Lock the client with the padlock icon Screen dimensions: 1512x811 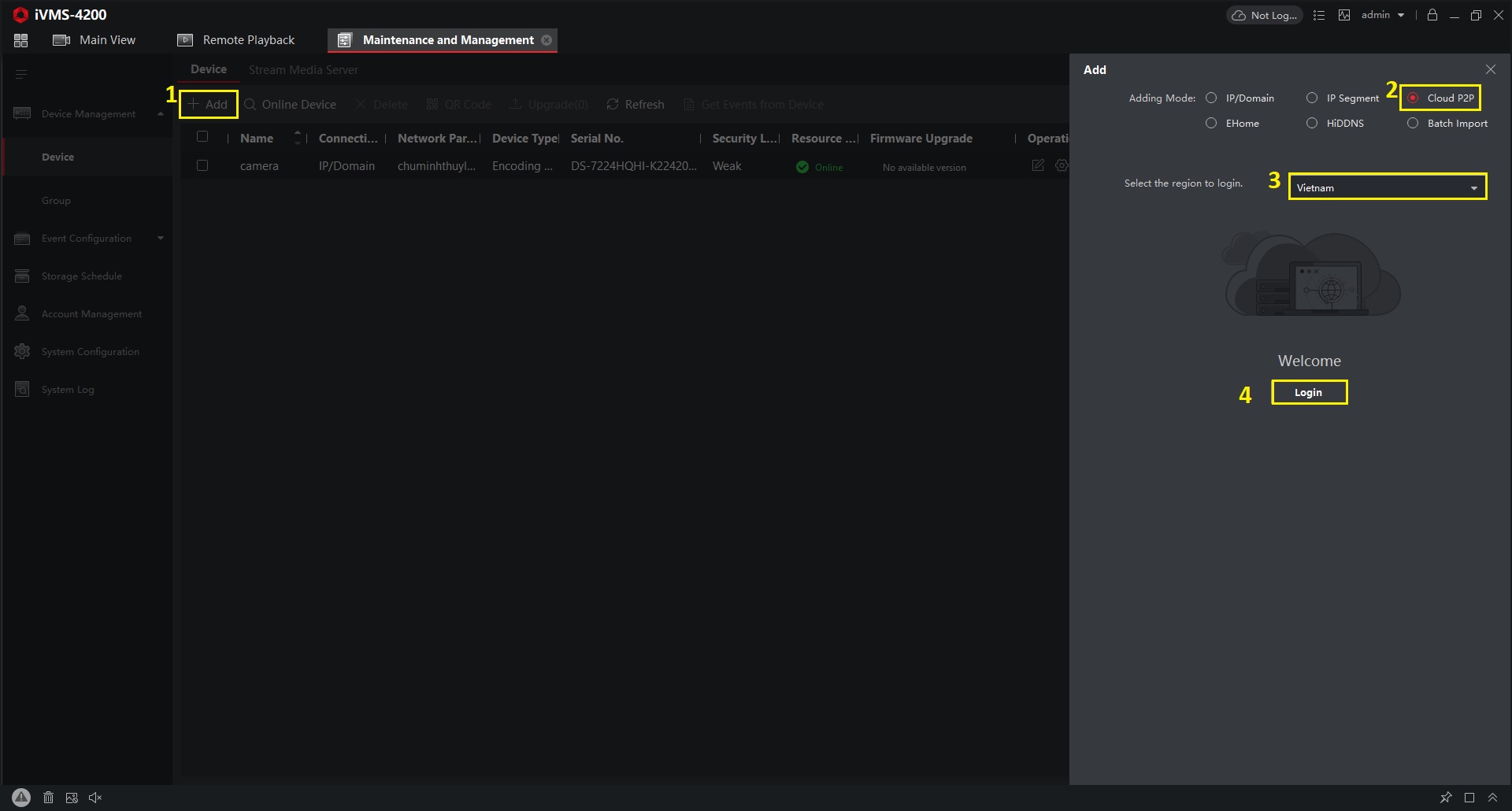click(x=1432, y=15)
